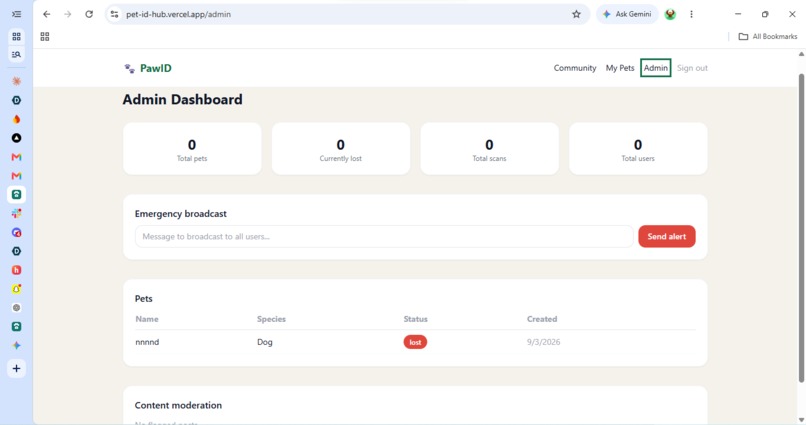Open apps grid on bookmarks bar

coord(45,36)
